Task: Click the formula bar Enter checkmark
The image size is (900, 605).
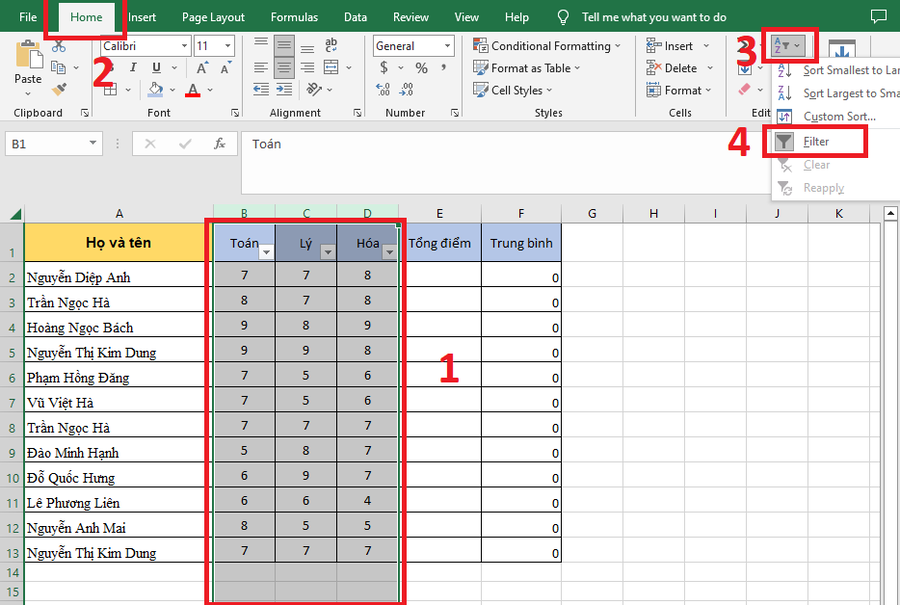Action: click(185, 144)
